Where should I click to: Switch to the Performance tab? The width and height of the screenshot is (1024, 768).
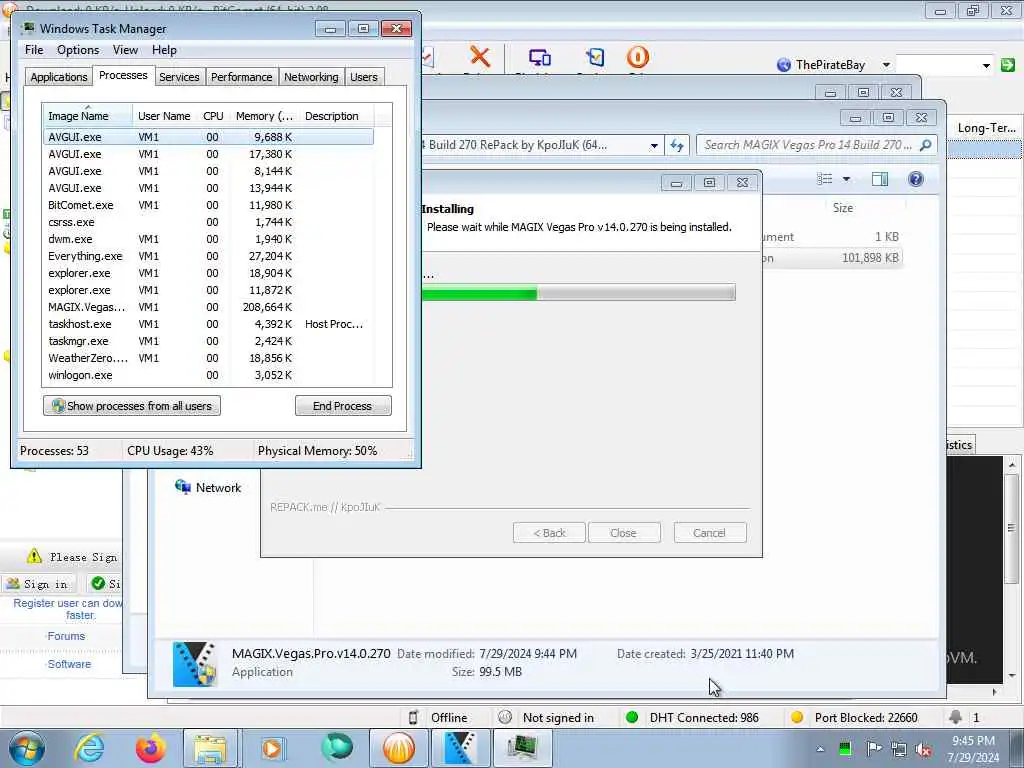click(x=242, y=77)
